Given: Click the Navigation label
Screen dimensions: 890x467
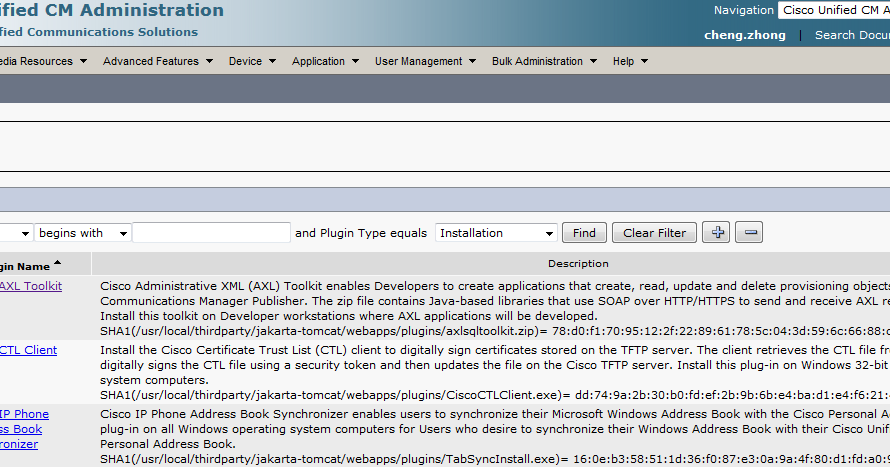Looking at the screenshot, I should pyautogui.click(x=744, y=10).
